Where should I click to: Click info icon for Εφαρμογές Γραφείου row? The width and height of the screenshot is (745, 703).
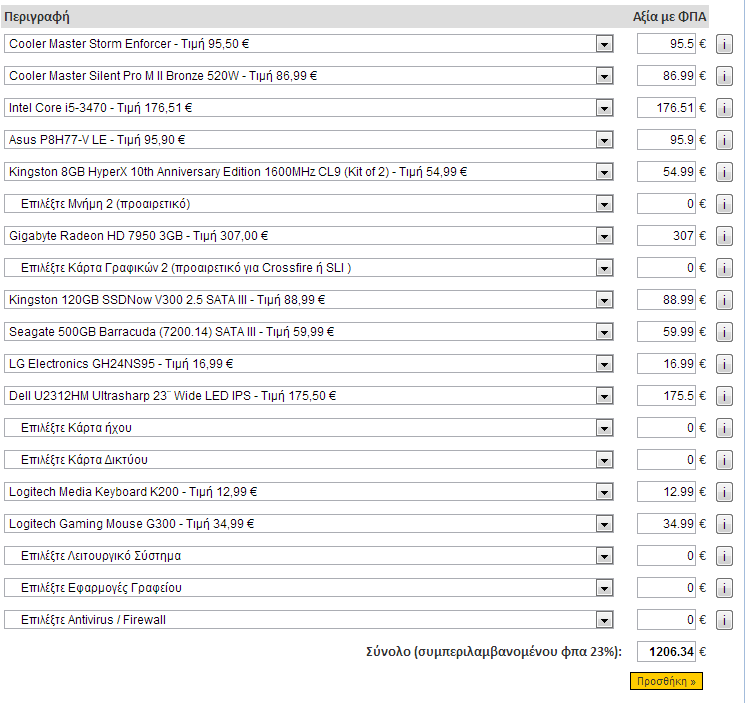724,589
